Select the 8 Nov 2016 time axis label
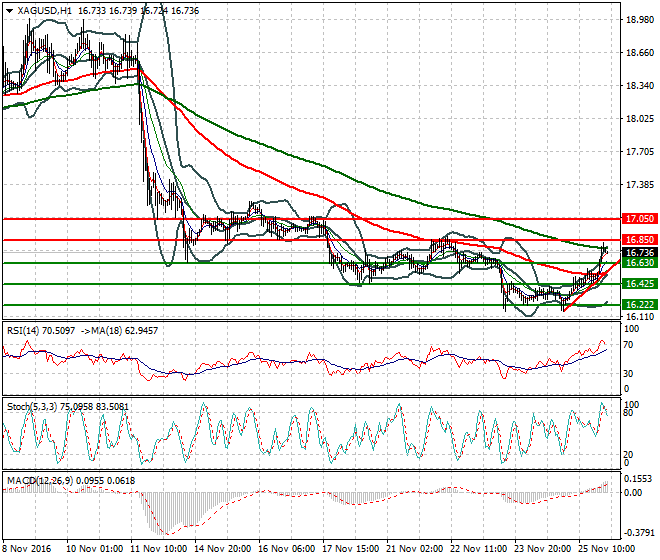Viewport: 660px width, 560px height. (x=27, y=549)
